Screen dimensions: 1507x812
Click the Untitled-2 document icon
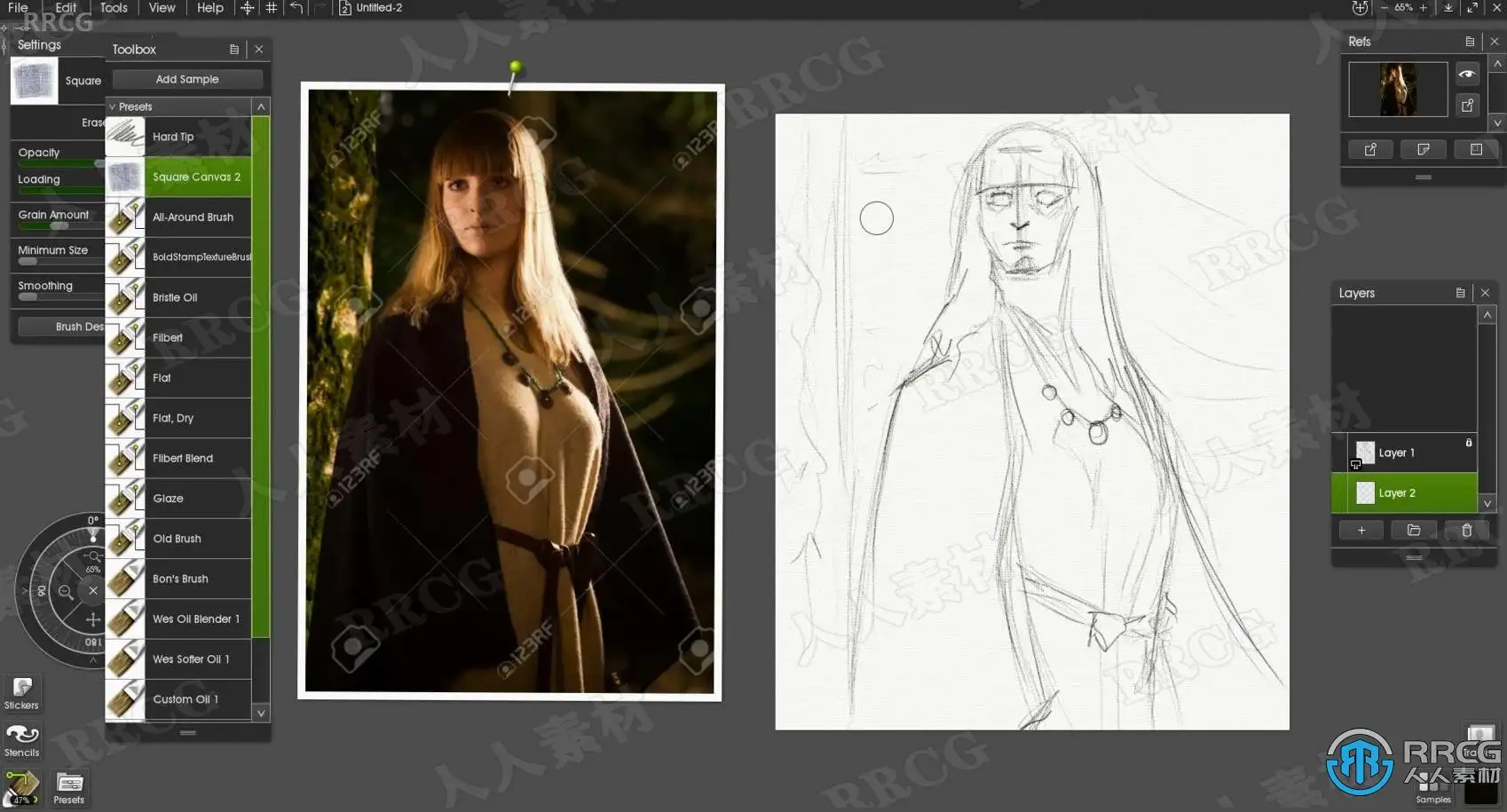[345, 8]
